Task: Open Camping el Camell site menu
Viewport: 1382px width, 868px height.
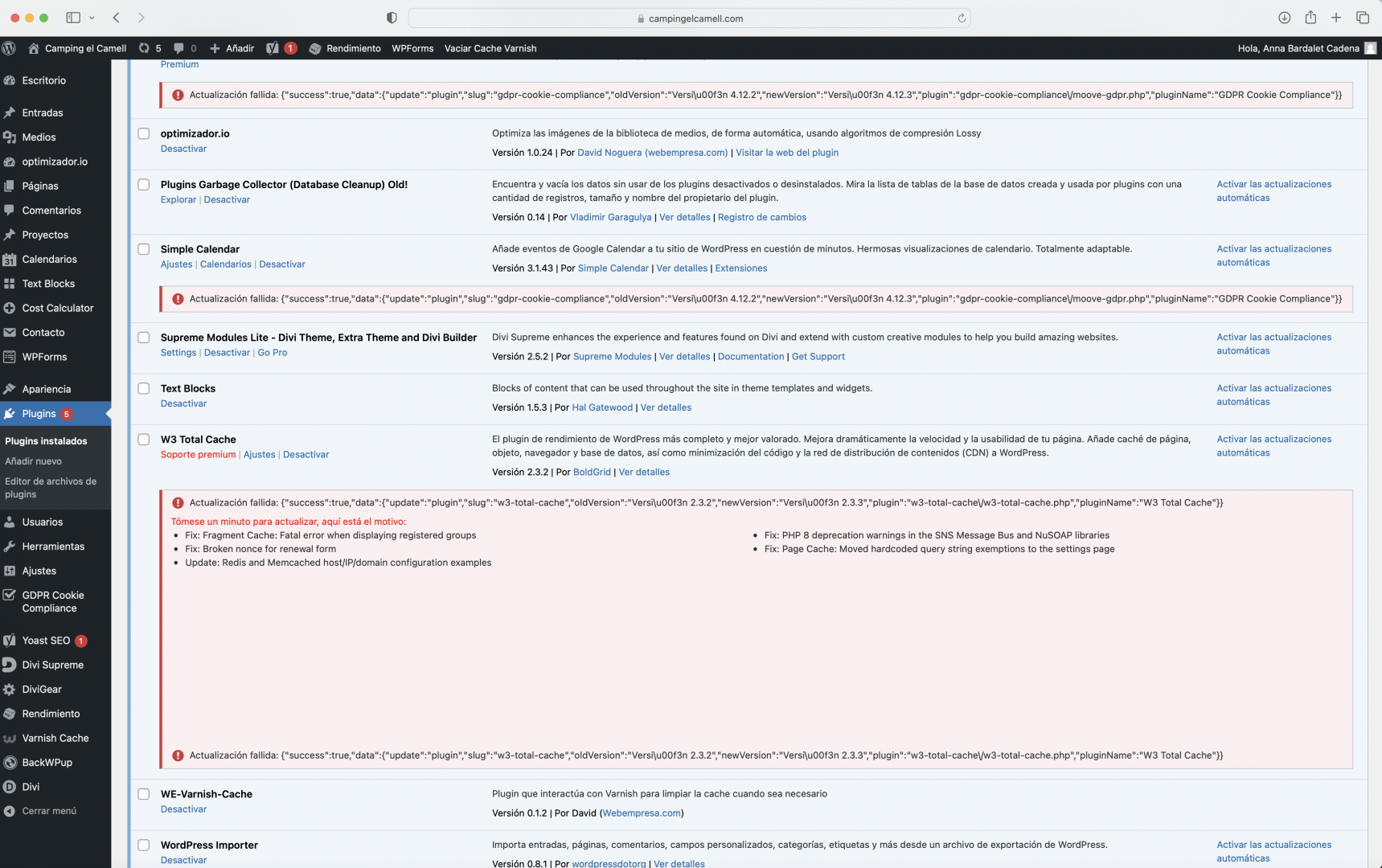Action: click(77, 48)
